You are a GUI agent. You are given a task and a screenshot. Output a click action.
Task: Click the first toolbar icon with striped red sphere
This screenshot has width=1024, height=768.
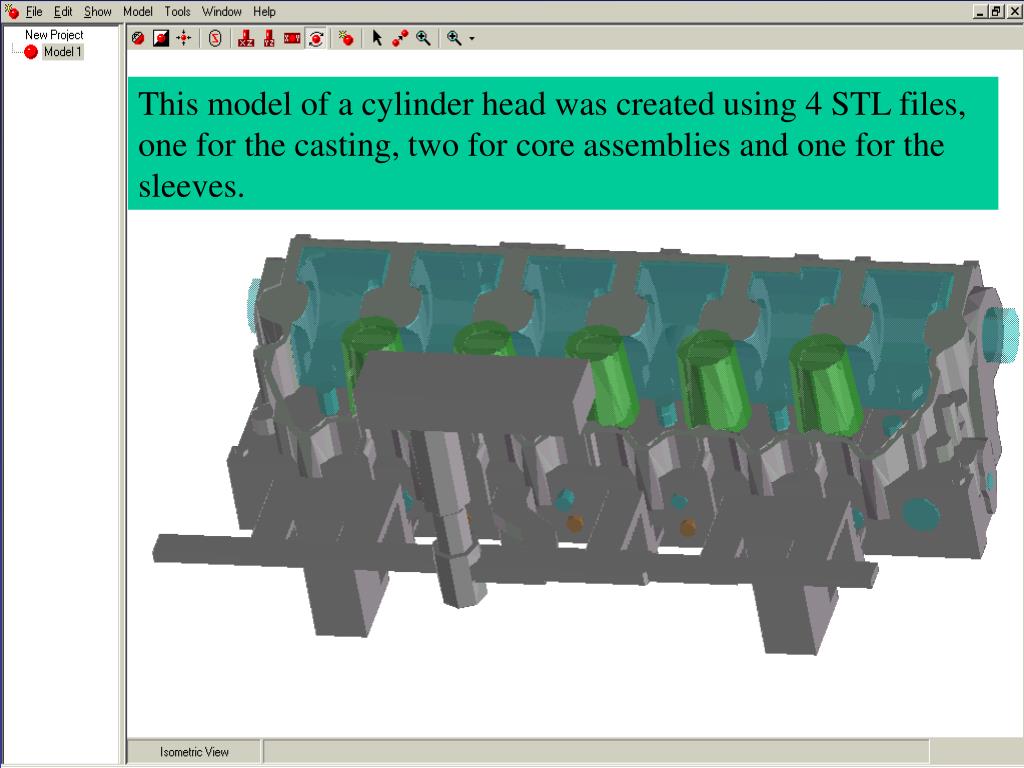(138, 39)
